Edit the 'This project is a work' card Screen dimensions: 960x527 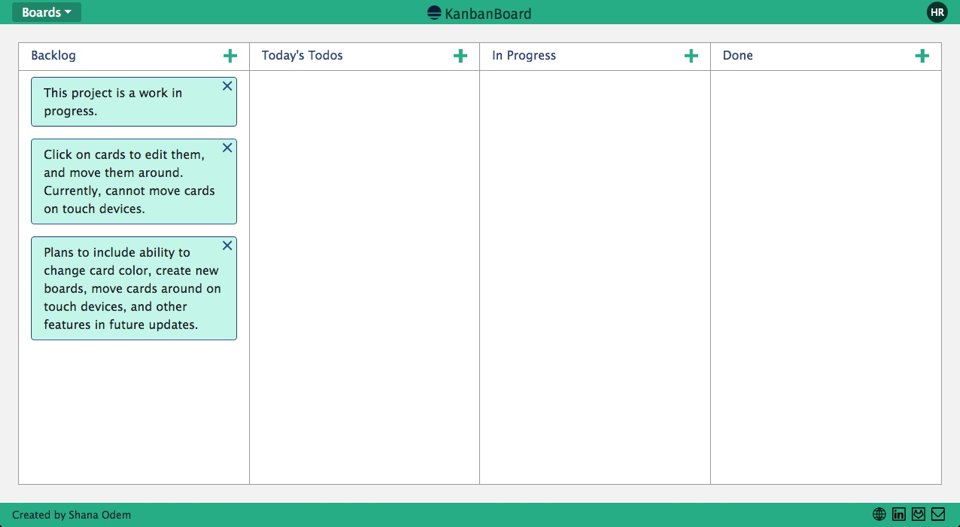pyautogui.click(x=120, y=102)
